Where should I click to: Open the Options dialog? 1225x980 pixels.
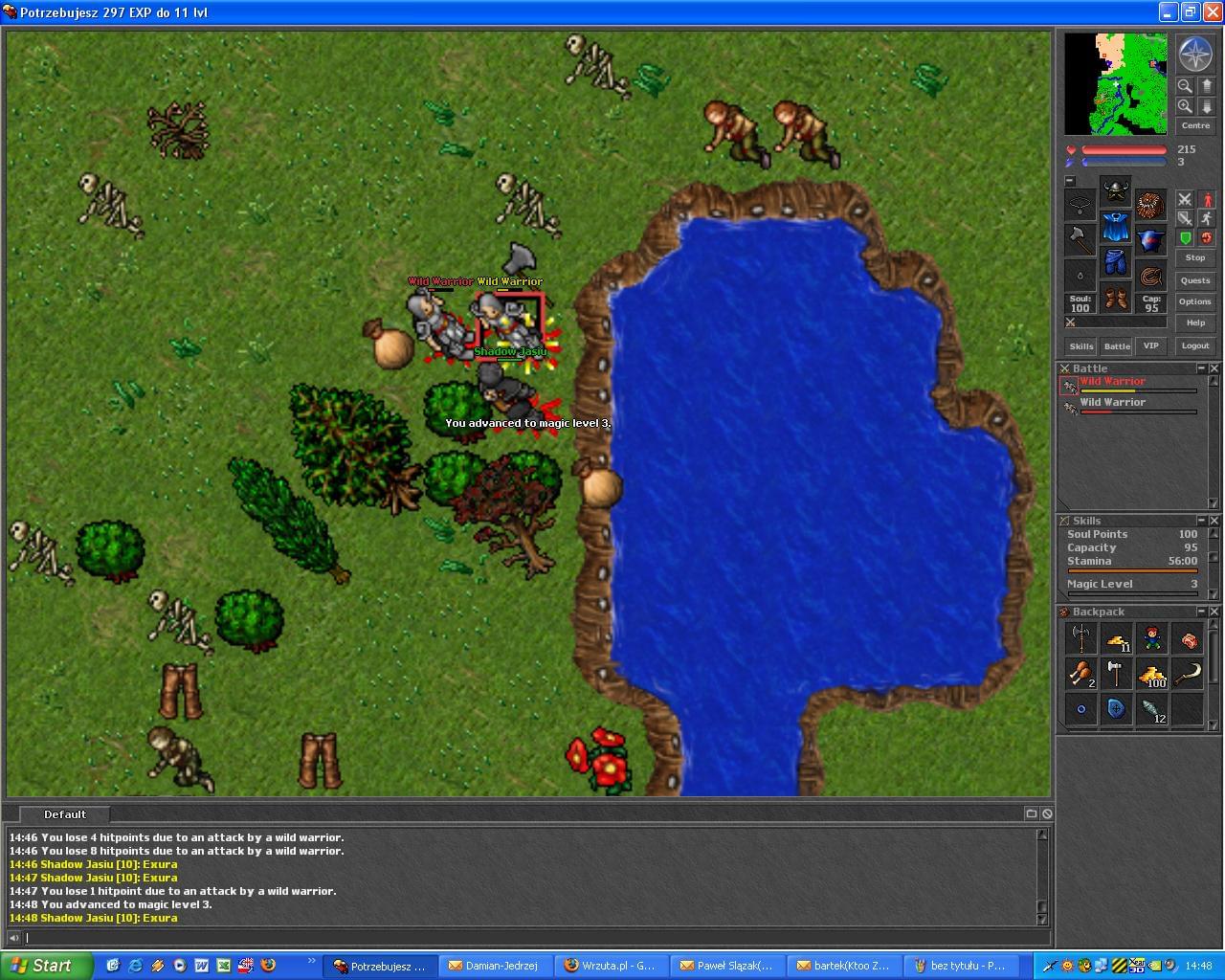1195,301
